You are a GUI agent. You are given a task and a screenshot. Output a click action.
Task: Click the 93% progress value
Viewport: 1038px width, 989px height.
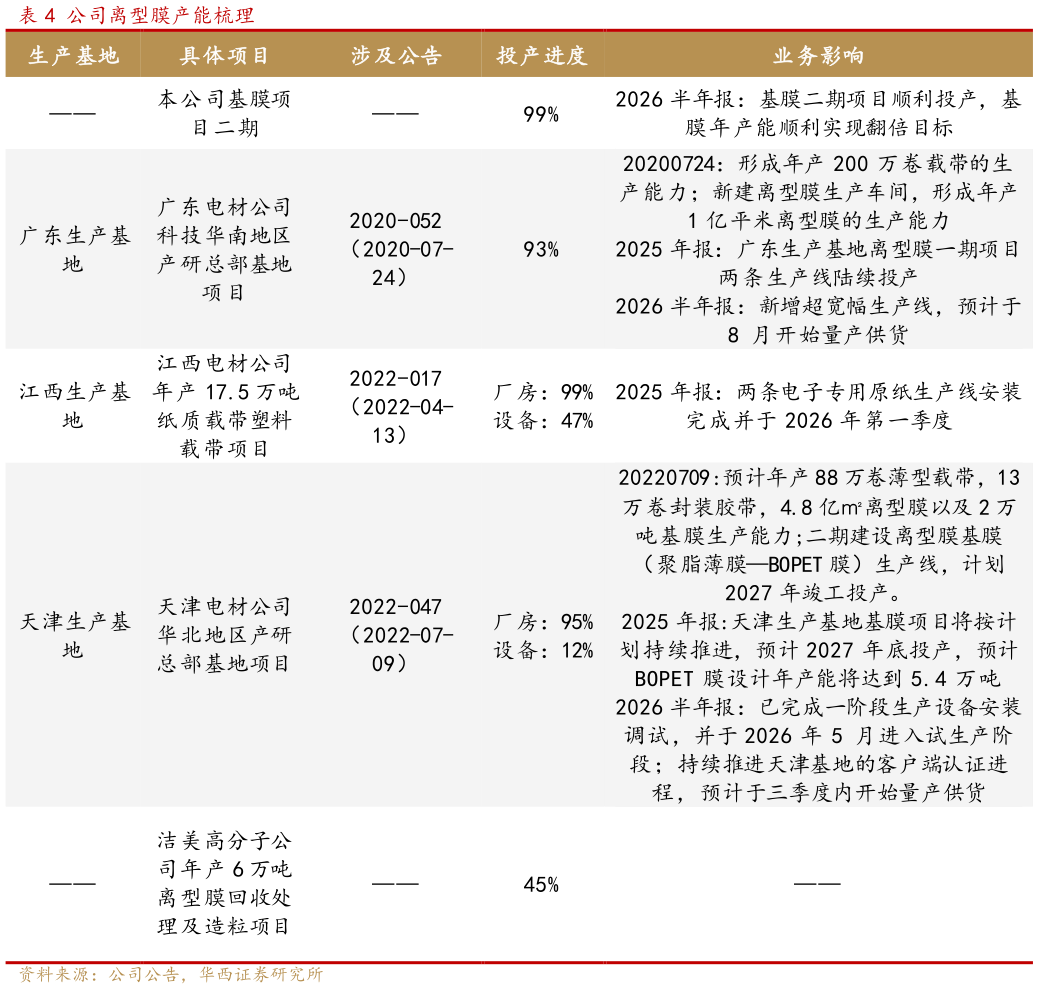(x=541, y=250)
